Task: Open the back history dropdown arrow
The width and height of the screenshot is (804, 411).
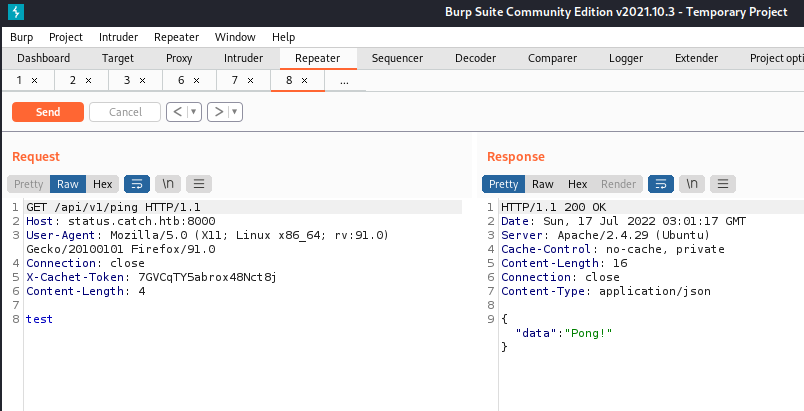Action: pos(194,112)
